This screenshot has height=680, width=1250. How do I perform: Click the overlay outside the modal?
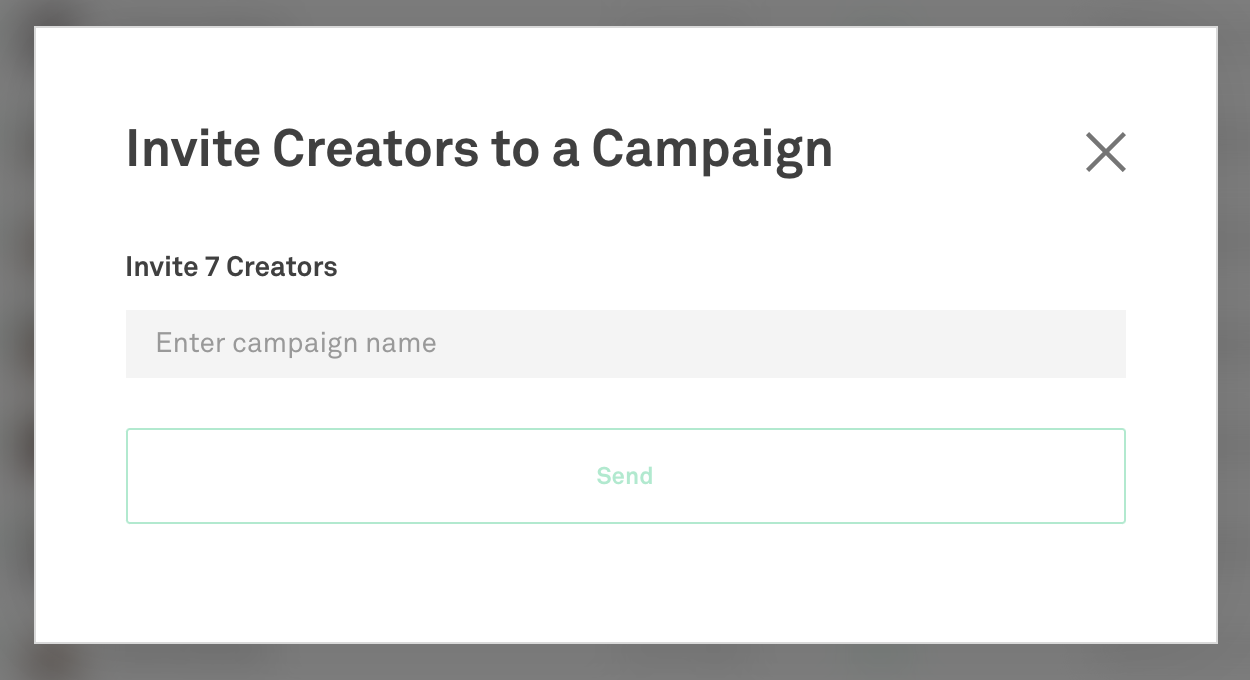click(x=17, y=340)
